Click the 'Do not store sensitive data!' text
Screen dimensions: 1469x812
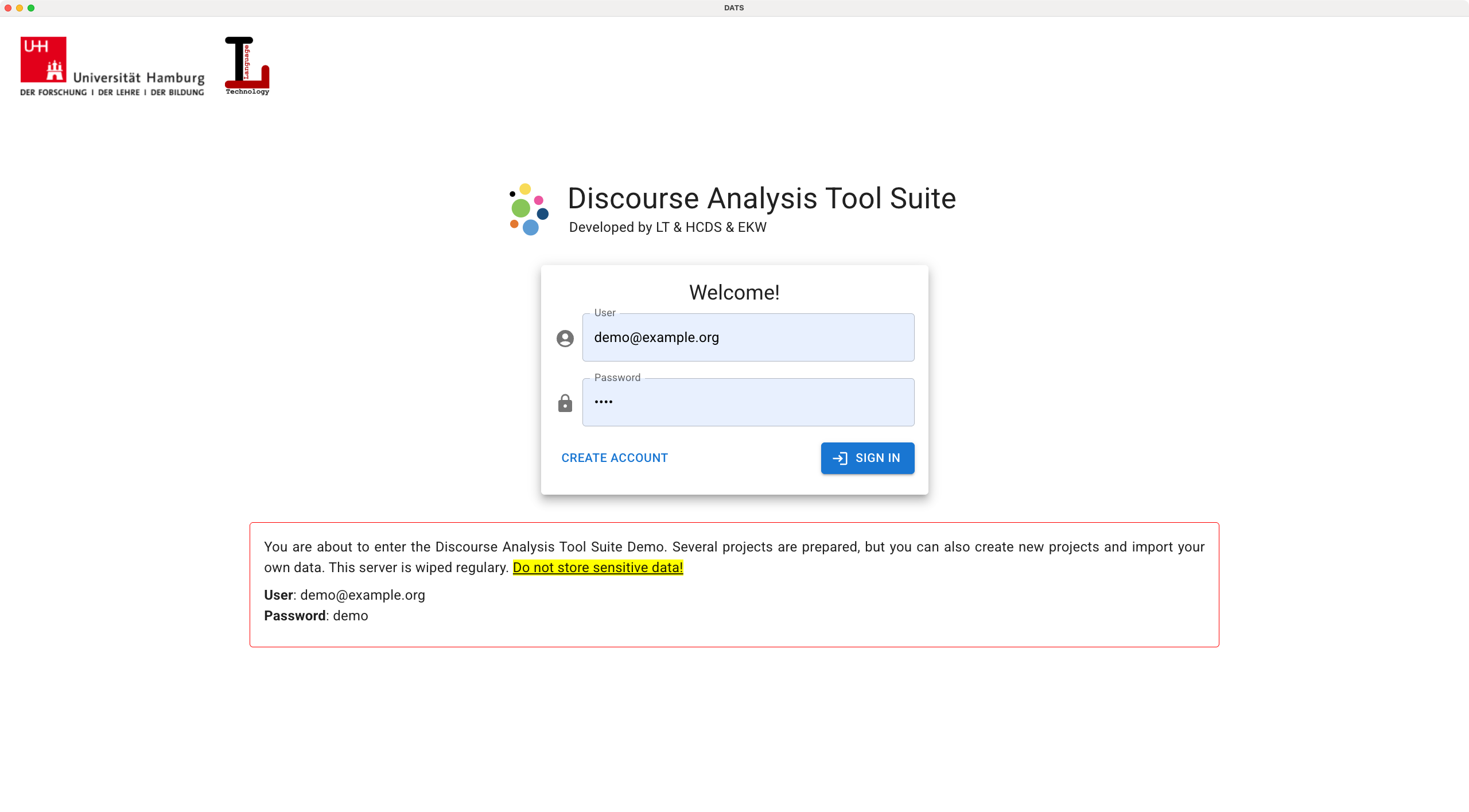click(x=598, y=568)
